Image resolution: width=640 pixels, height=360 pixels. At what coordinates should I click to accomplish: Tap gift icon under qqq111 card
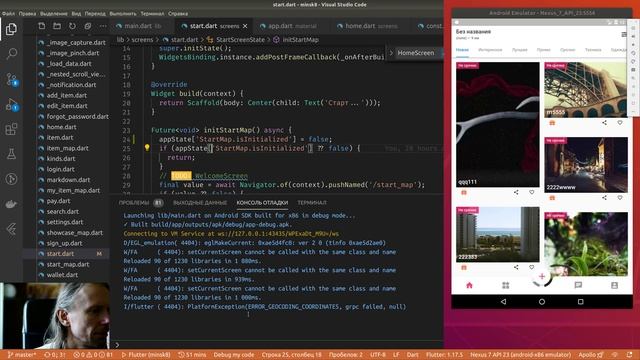coord(464,192)
